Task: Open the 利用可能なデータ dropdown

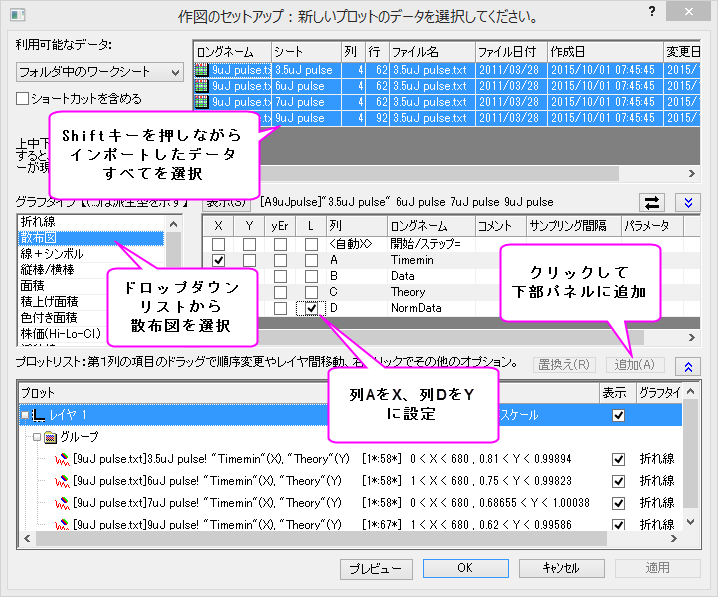Action: point(100,72)
